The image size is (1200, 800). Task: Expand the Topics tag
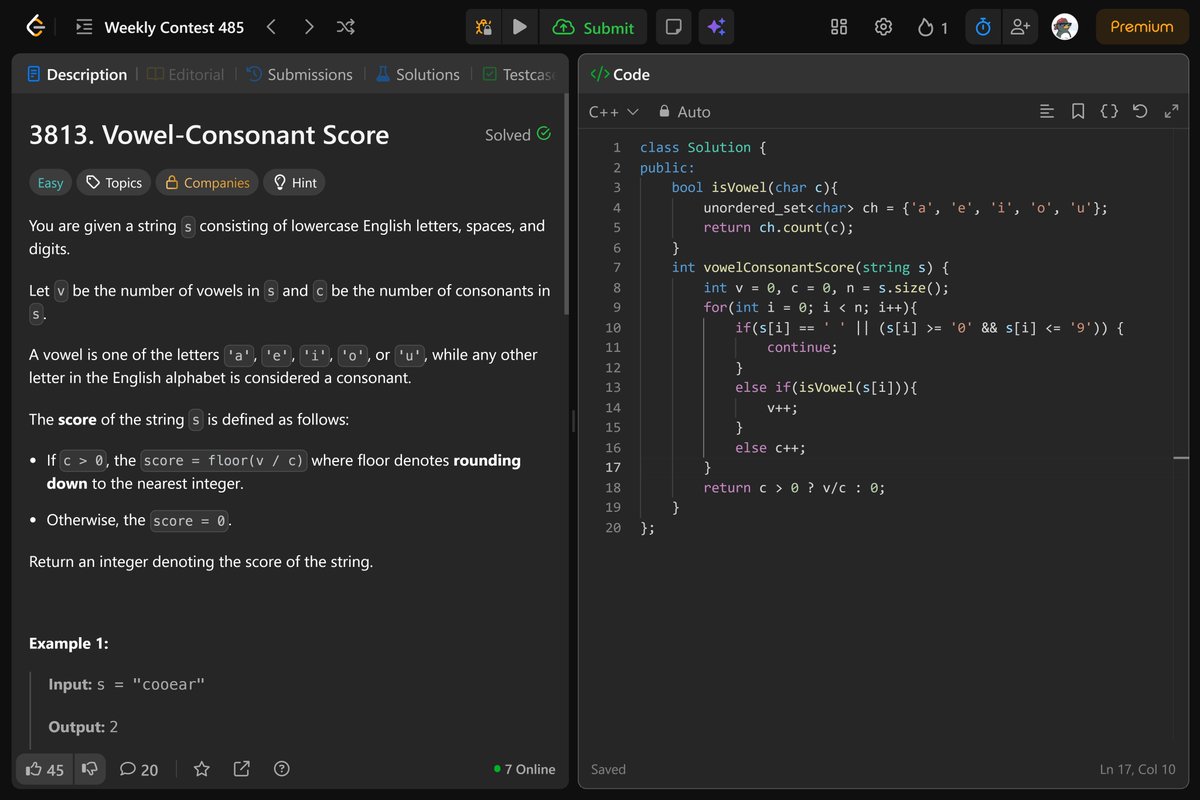click(x=114, y=182)
